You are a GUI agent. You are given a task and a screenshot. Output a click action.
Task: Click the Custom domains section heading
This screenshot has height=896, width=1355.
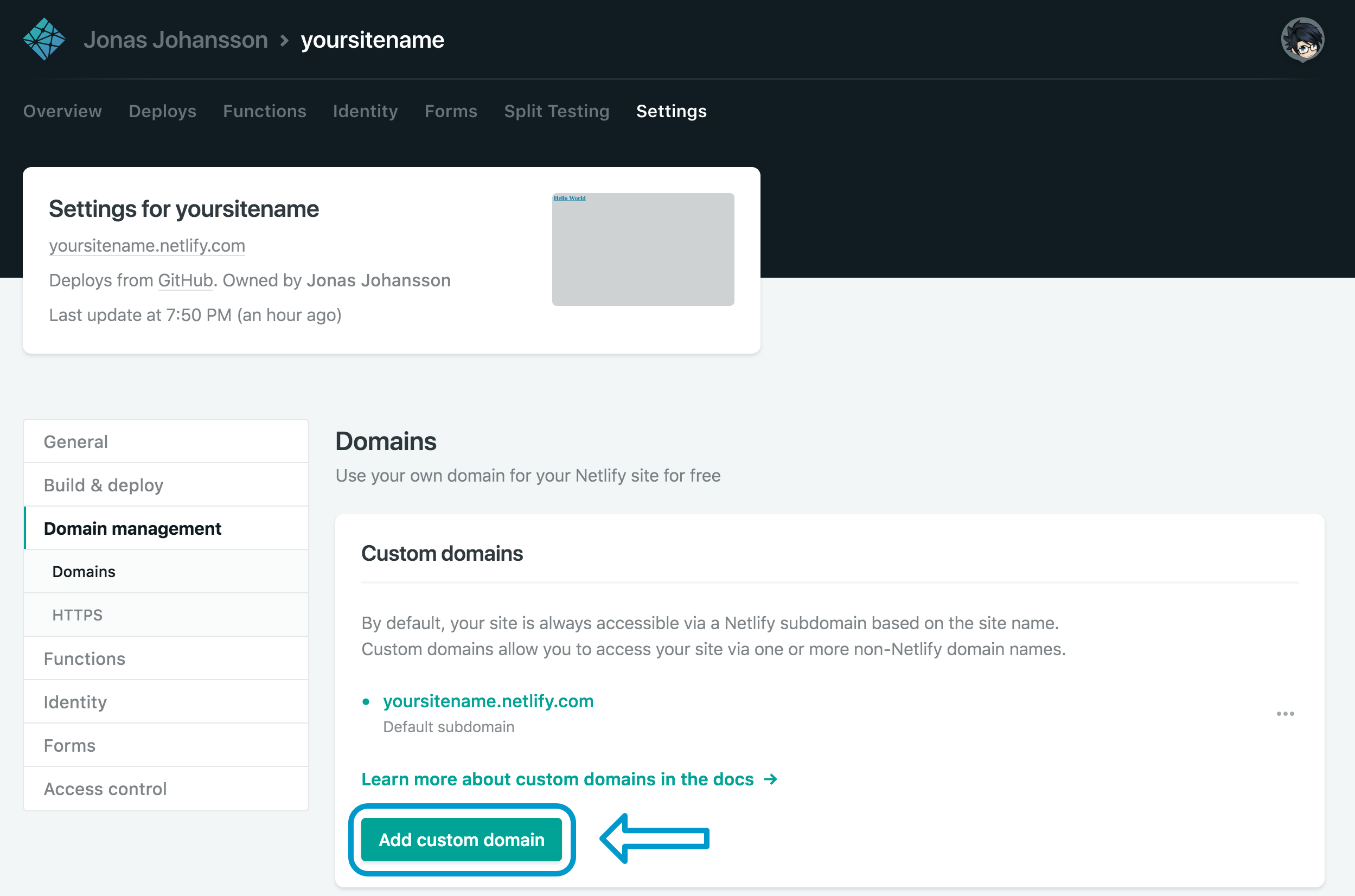tap(442, 553)
